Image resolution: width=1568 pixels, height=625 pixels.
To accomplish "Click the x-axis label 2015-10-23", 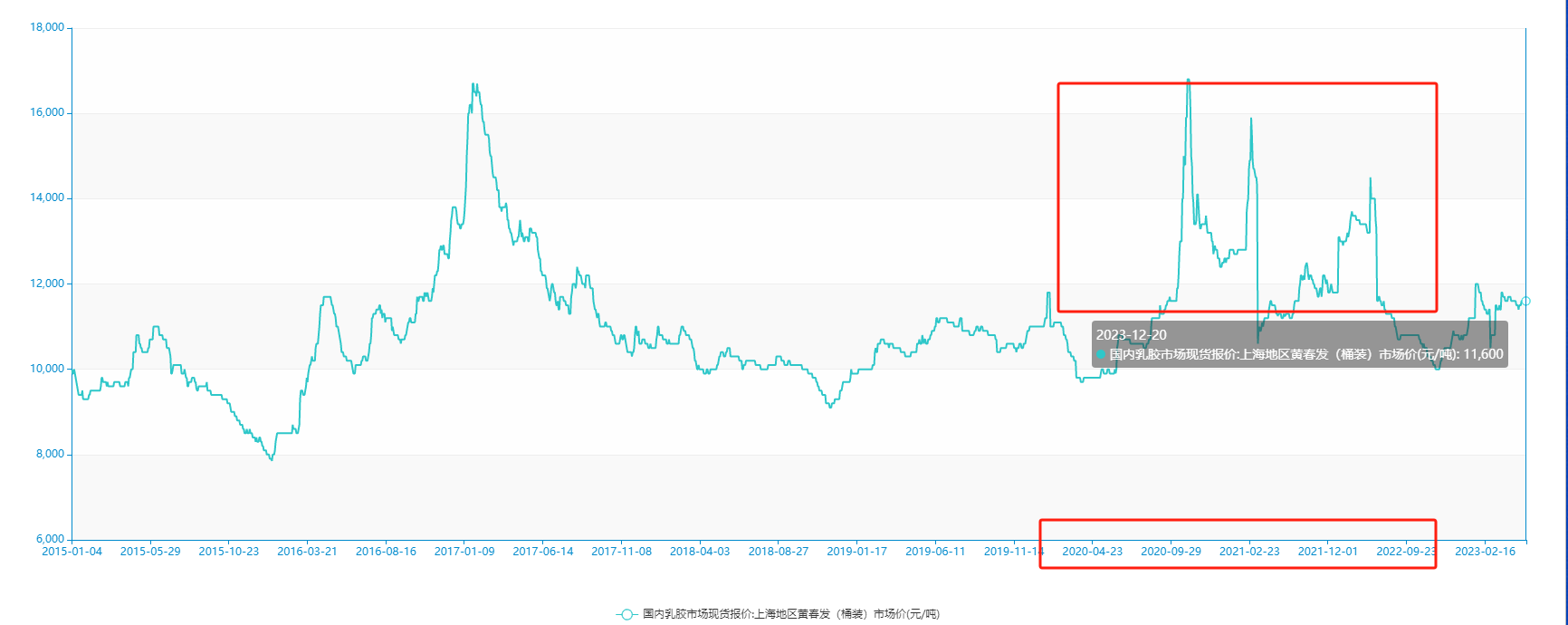I will click(x=229, y=551).
